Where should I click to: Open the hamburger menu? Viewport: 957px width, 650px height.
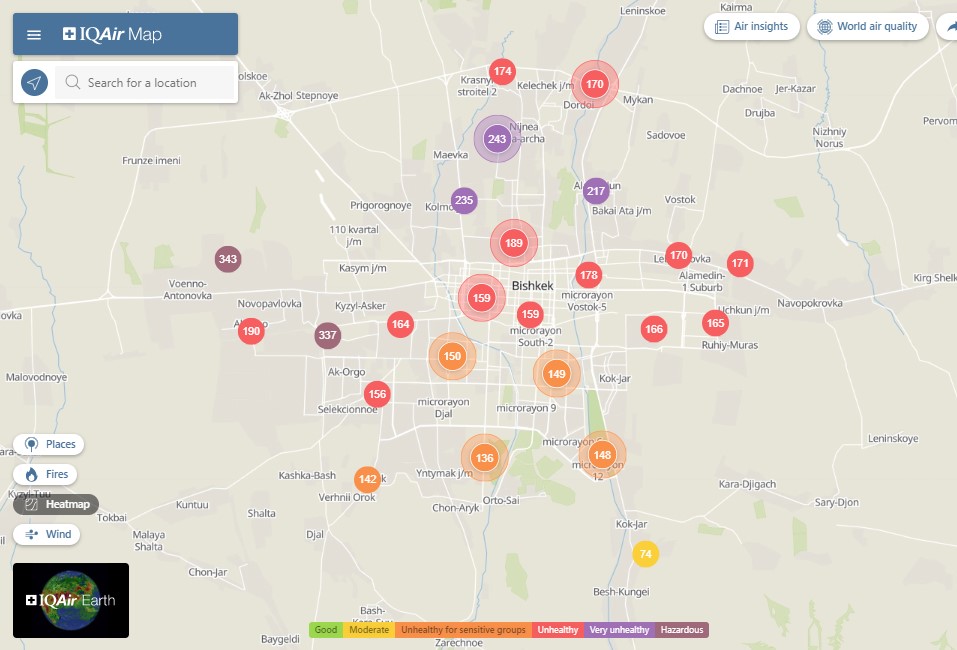34,35
